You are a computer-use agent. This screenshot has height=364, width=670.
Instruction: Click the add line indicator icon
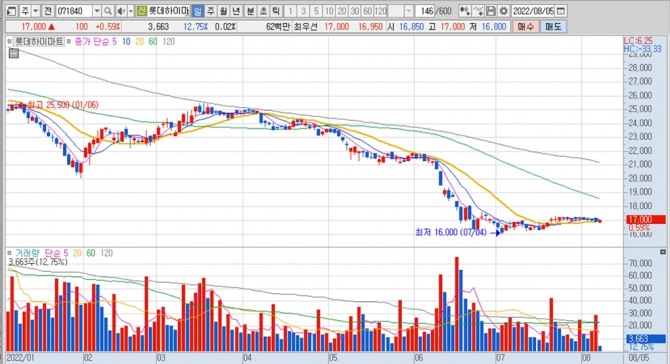(479, 11)
